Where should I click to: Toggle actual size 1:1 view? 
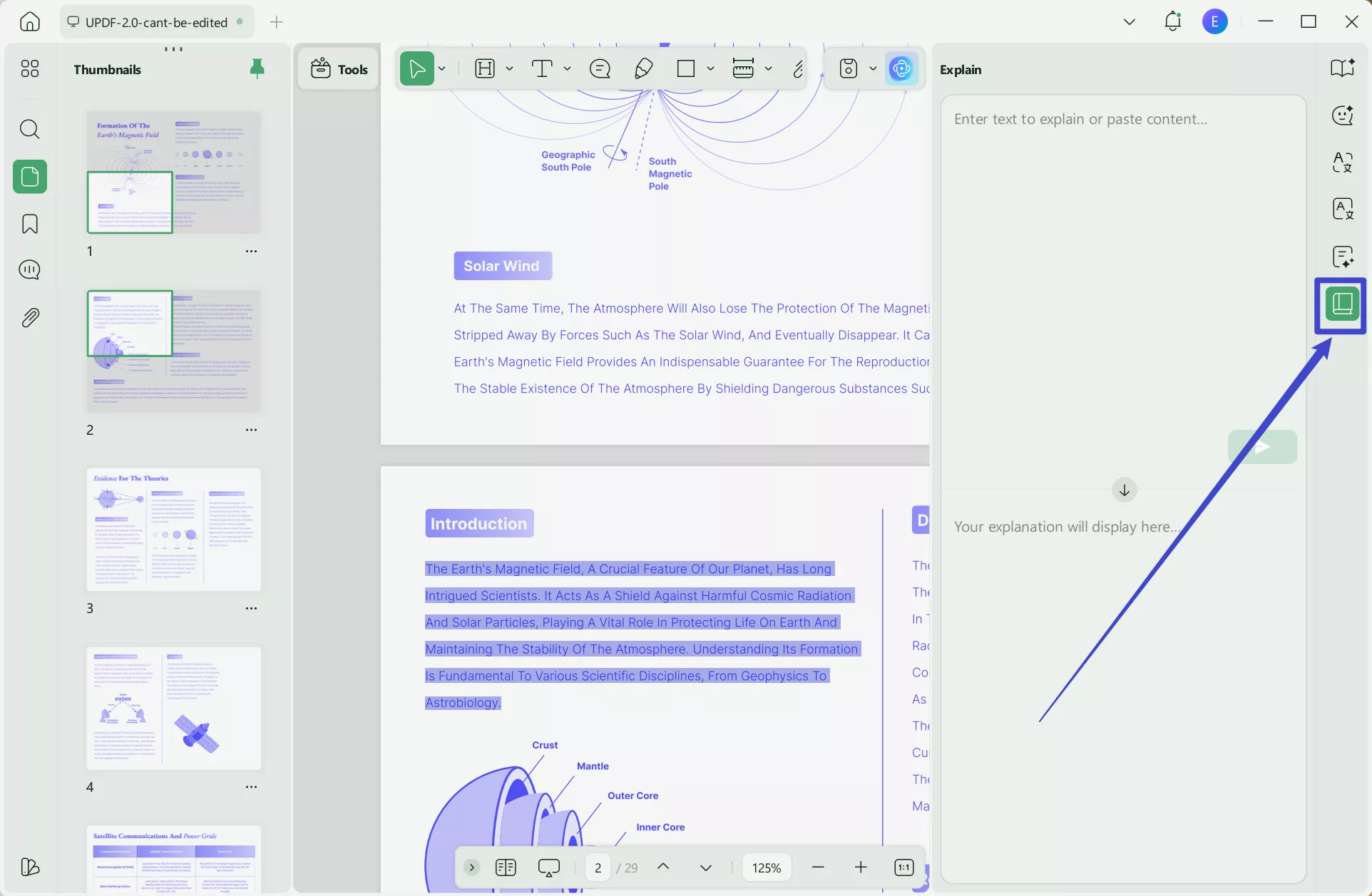(903, 867)
